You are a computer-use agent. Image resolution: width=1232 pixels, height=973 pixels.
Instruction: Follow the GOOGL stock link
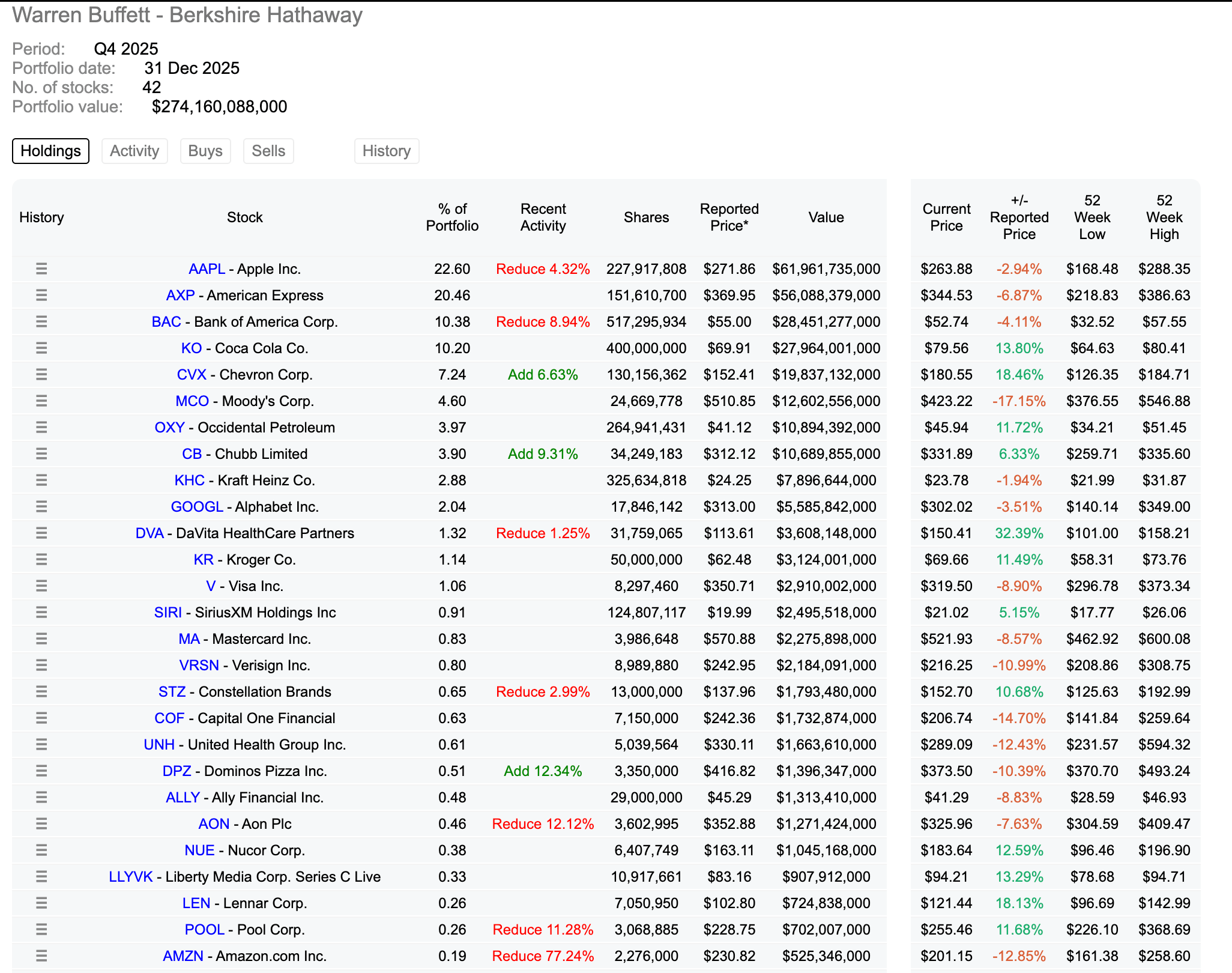[197, 506]
